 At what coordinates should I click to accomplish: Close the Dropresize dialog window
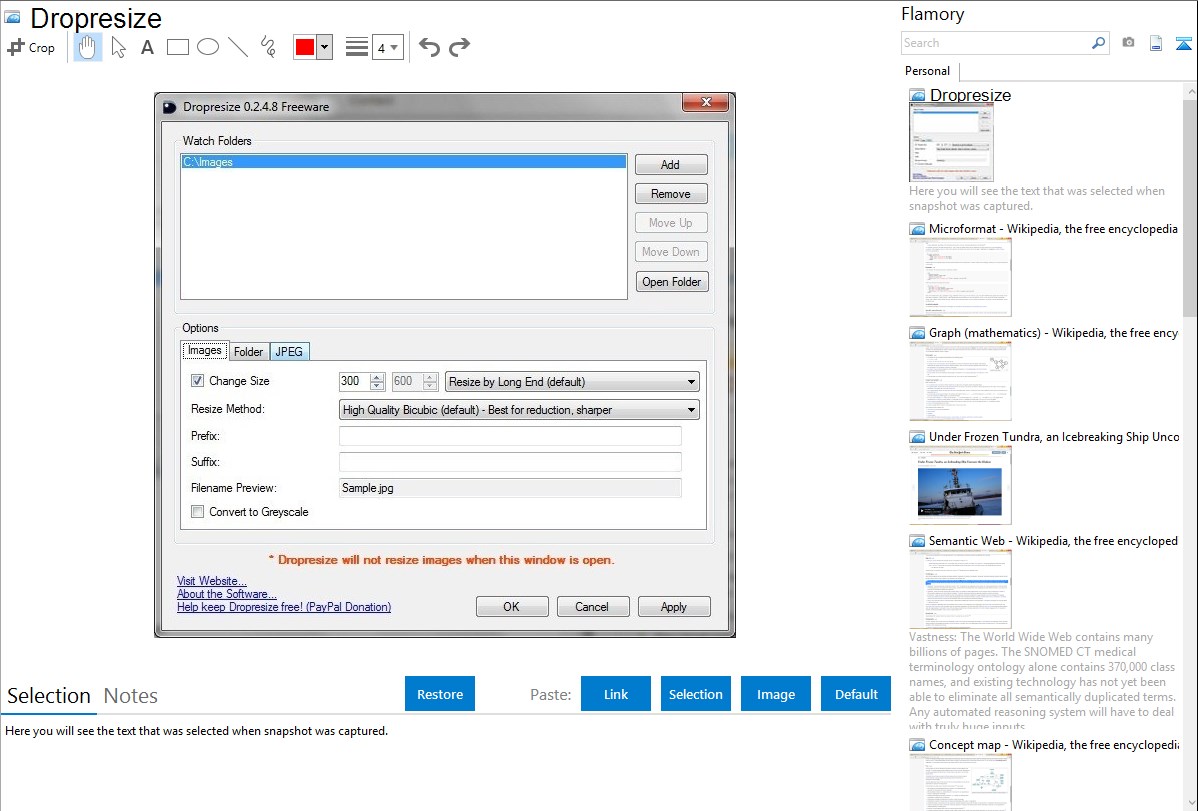pyautogui.click(x=706, y=102)
